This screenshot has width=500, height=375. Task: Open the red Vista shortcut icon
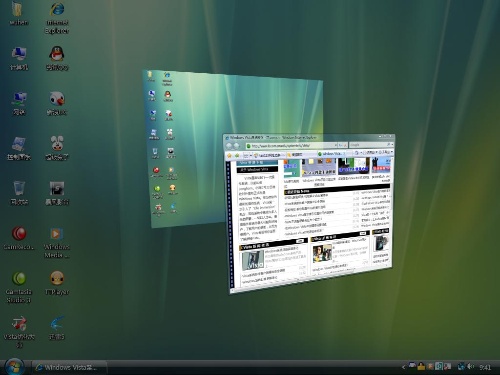pos(19,332)
